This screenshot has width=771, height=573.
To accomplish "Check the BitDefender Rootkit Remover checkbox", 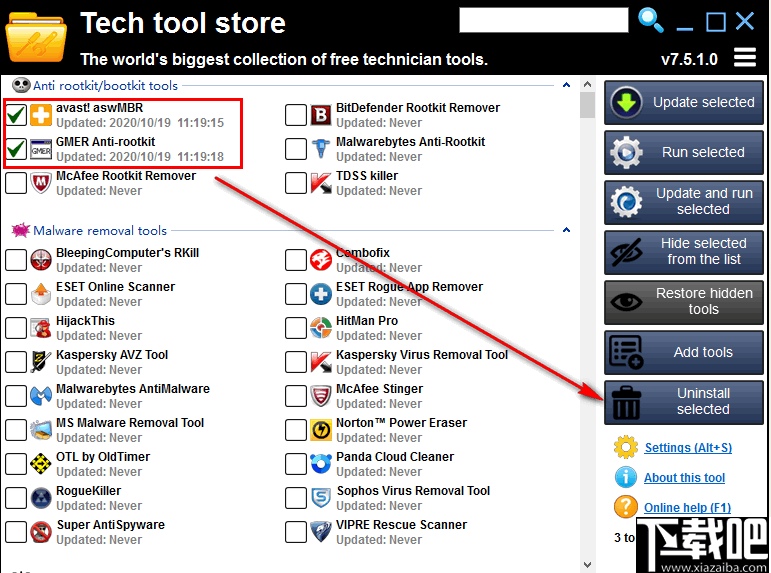I will [296, 115].
